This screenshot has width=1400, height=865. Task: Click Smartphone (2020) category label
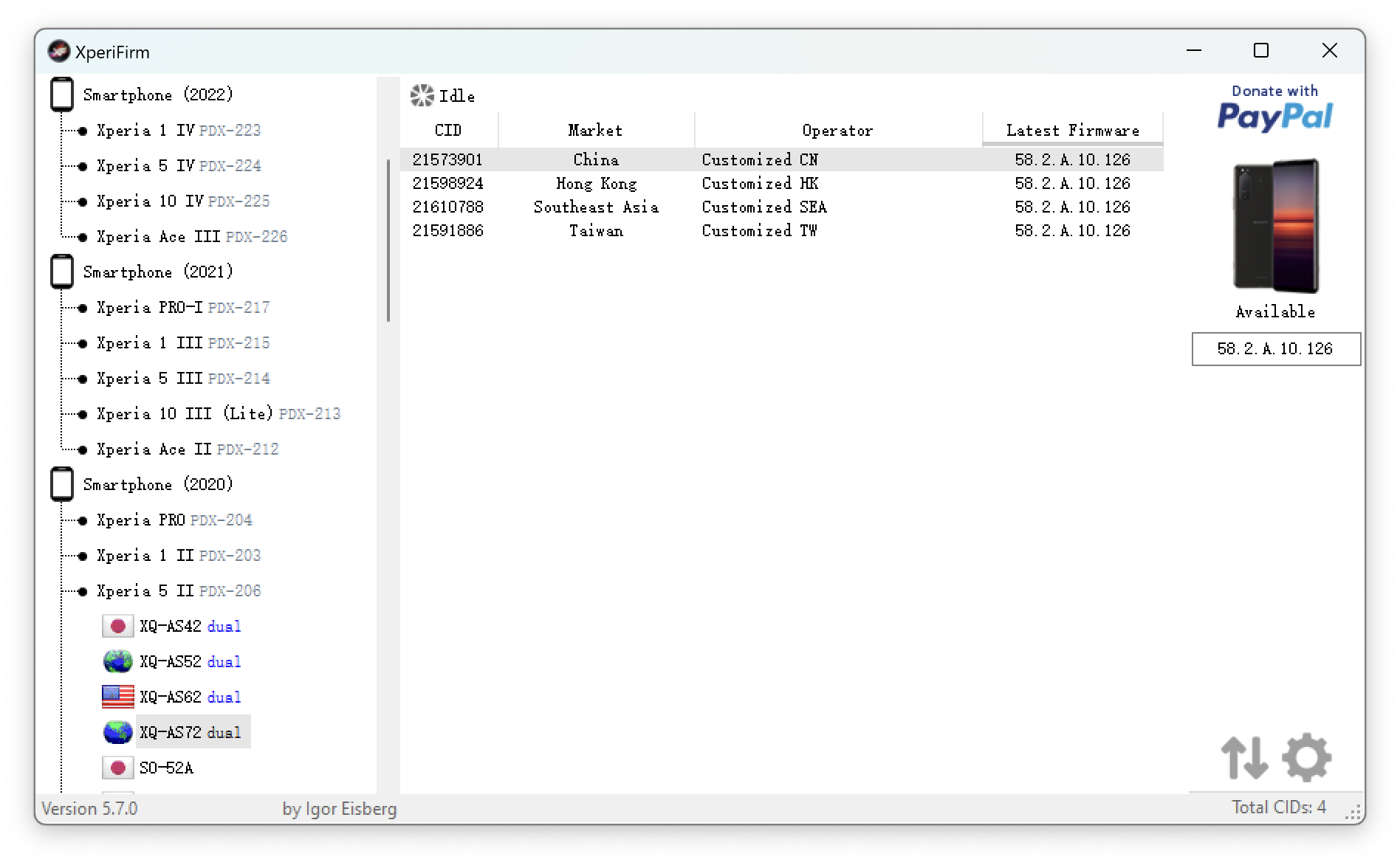point(158,484)
